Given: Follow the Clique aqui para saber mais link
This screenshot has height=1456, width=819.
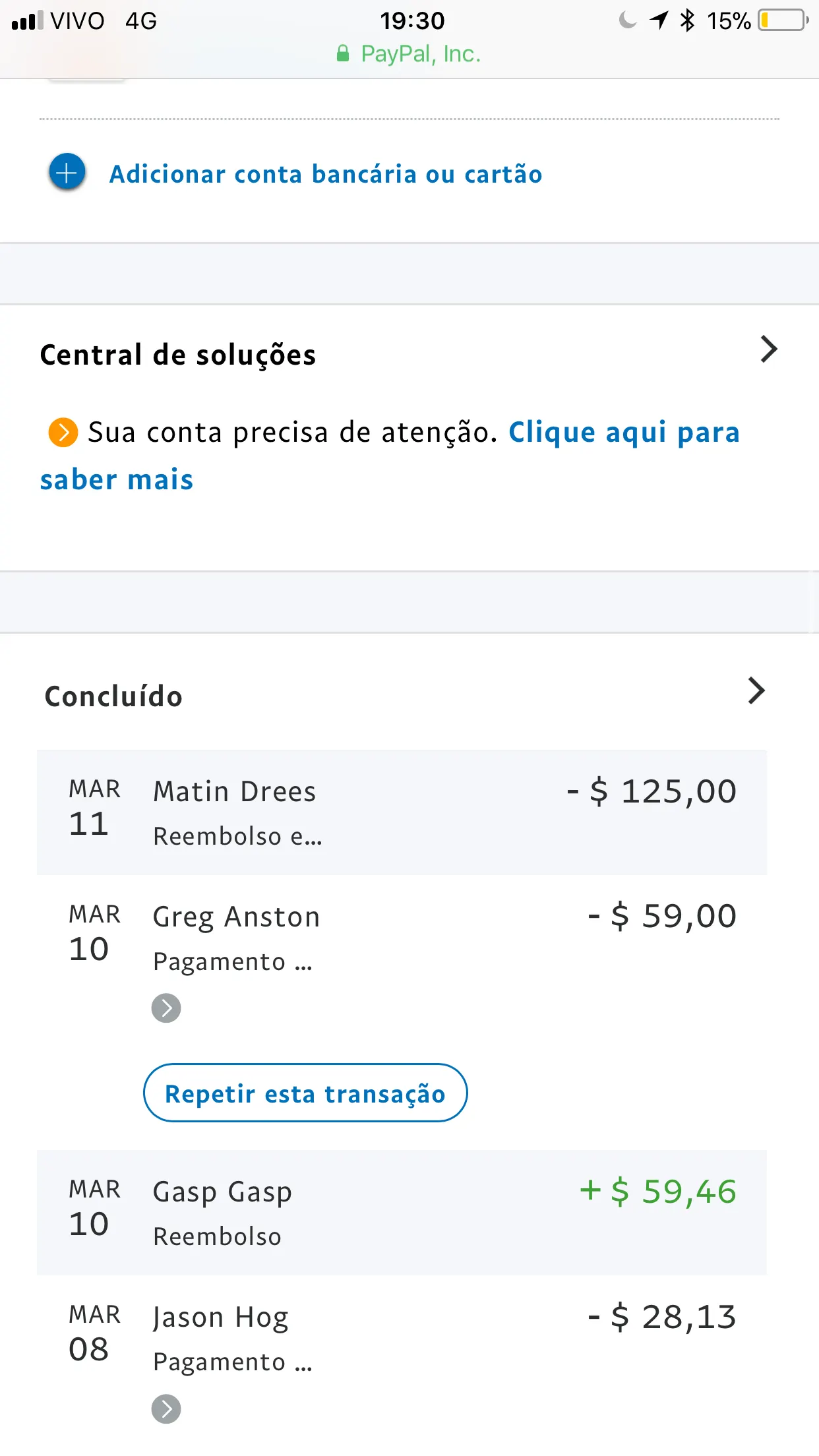Looking at the screenshot, I should pyautogui.click(x=623, y=433).
